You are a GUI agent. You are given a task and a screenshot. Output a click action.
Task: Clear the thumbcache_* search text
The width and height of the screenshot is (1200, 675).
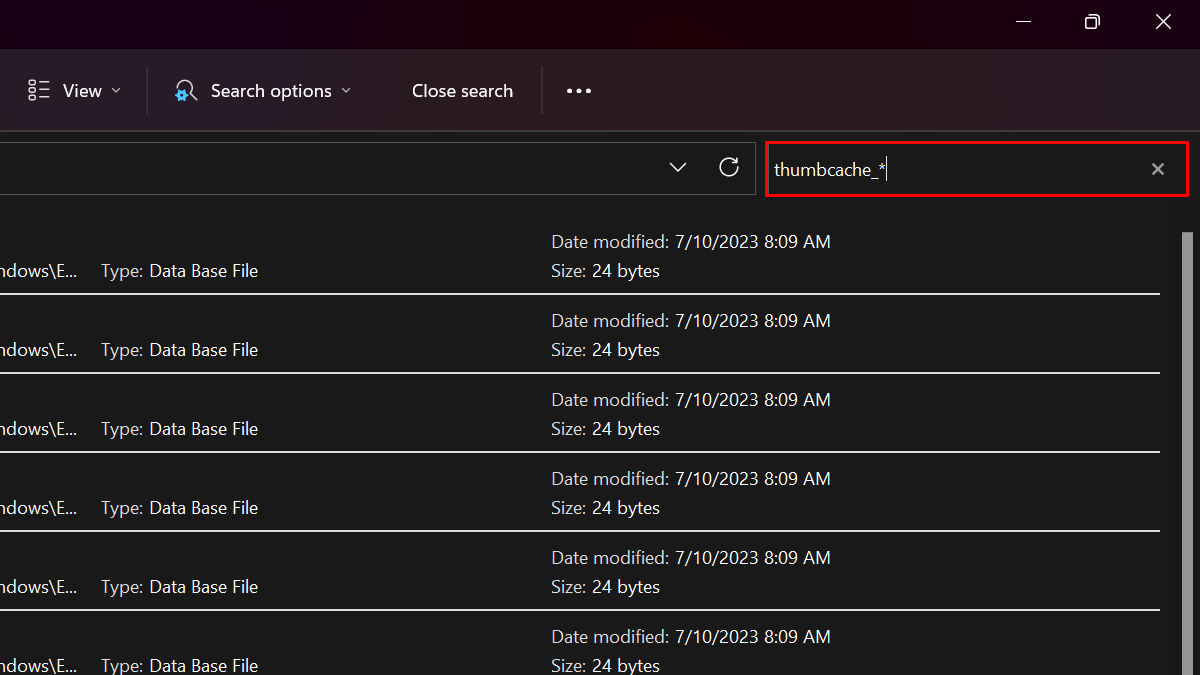click(x=1157, y=169)
